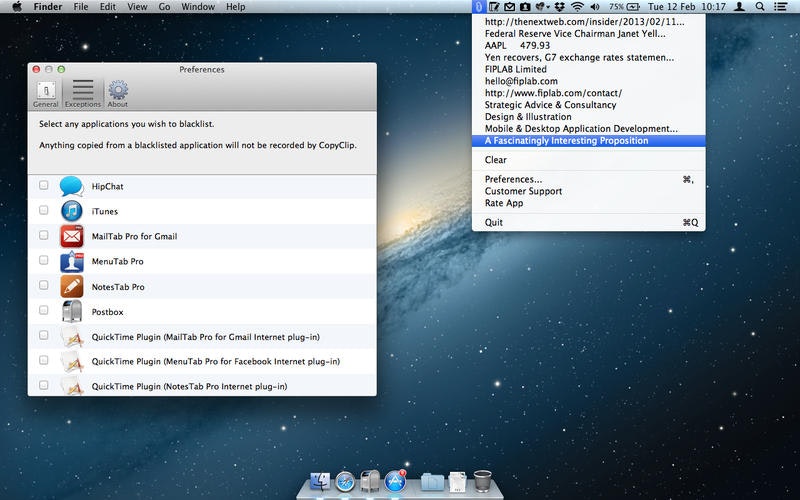Open the Finder menu
The height and width of the screenshot is (500, 800).
[47, 7]
